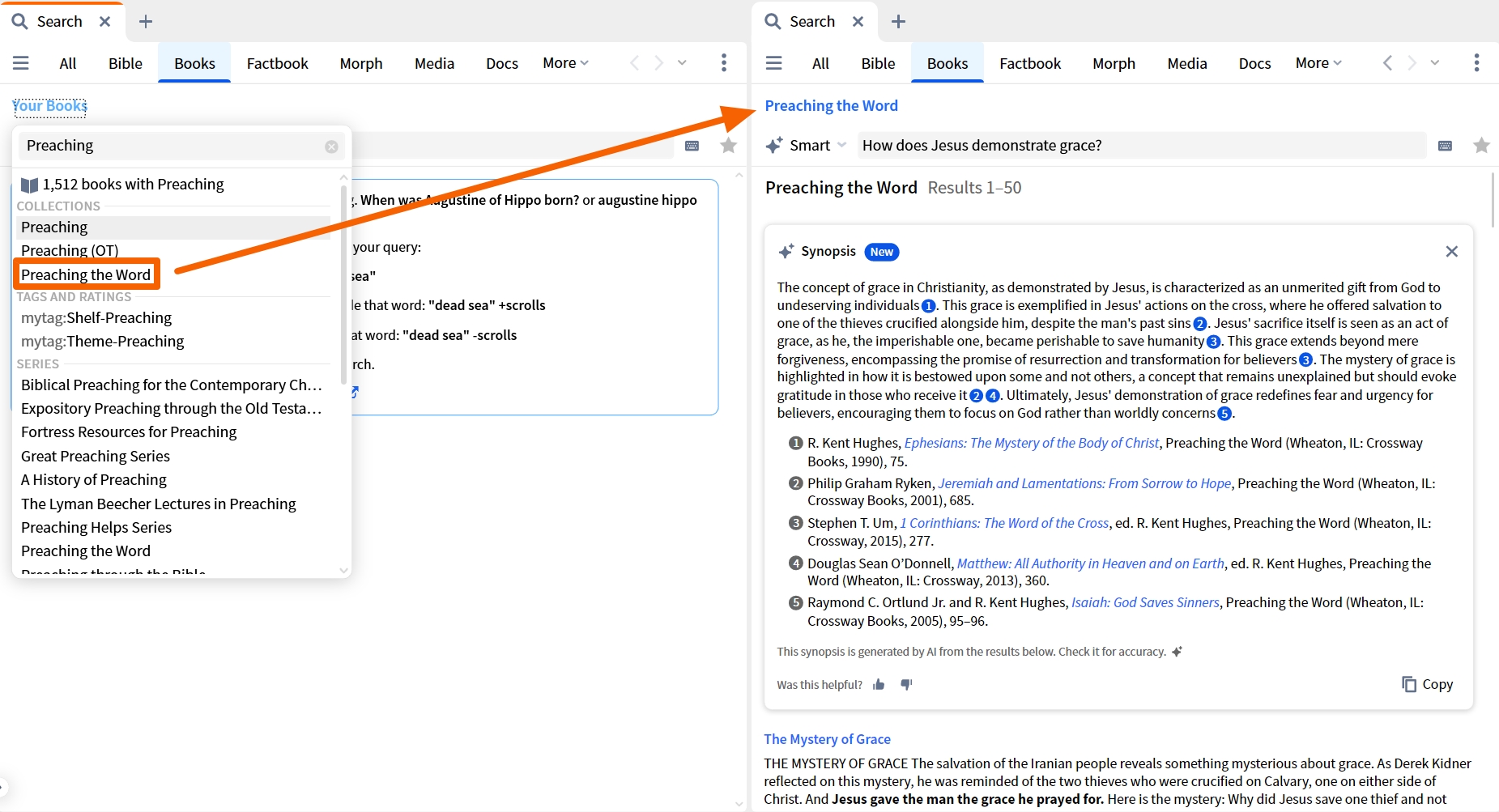The width and height of the screenshot is (1499, 812).
Task: Click AI sparkle icon after accuracy notice
Action: point(1177,652)
